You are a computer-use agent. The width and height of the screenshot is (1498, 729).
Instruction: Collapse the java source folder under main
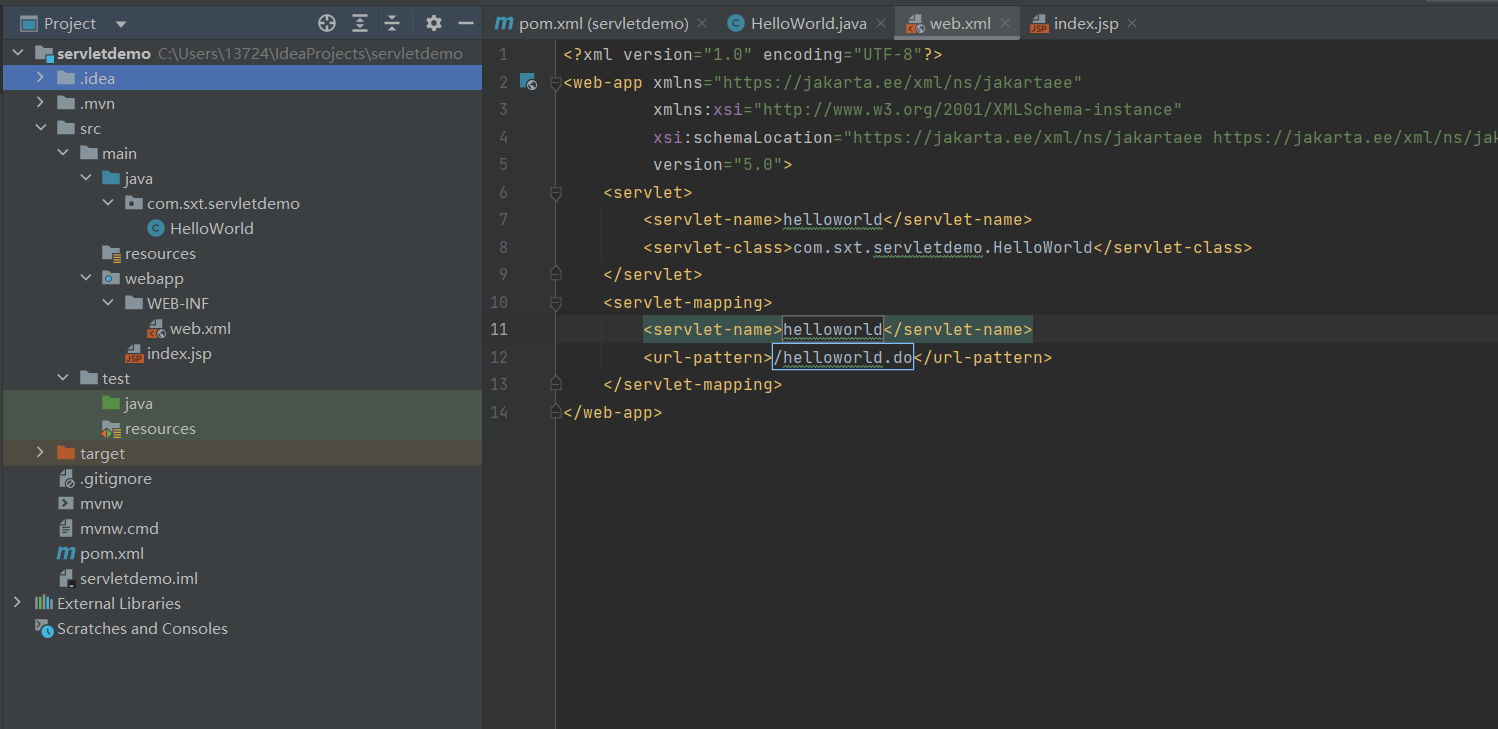pos(85,178)
